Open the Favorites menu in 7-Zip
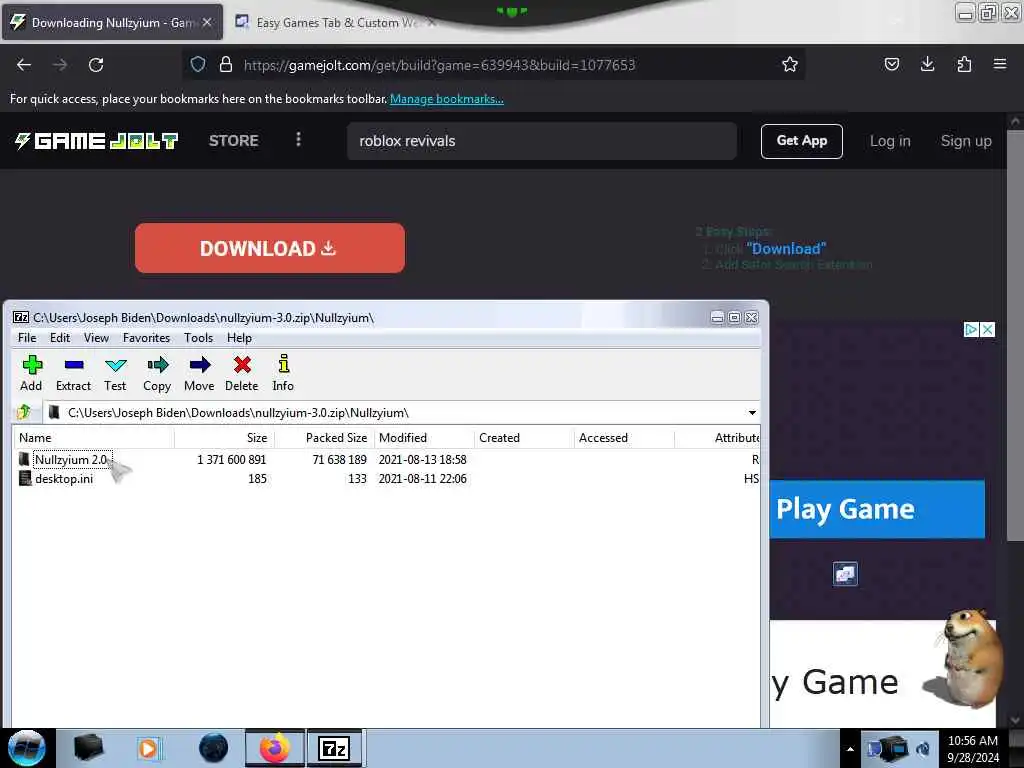Image resolution: width=1024 pixels, height=768 pixels. click(x=146, y=338)
